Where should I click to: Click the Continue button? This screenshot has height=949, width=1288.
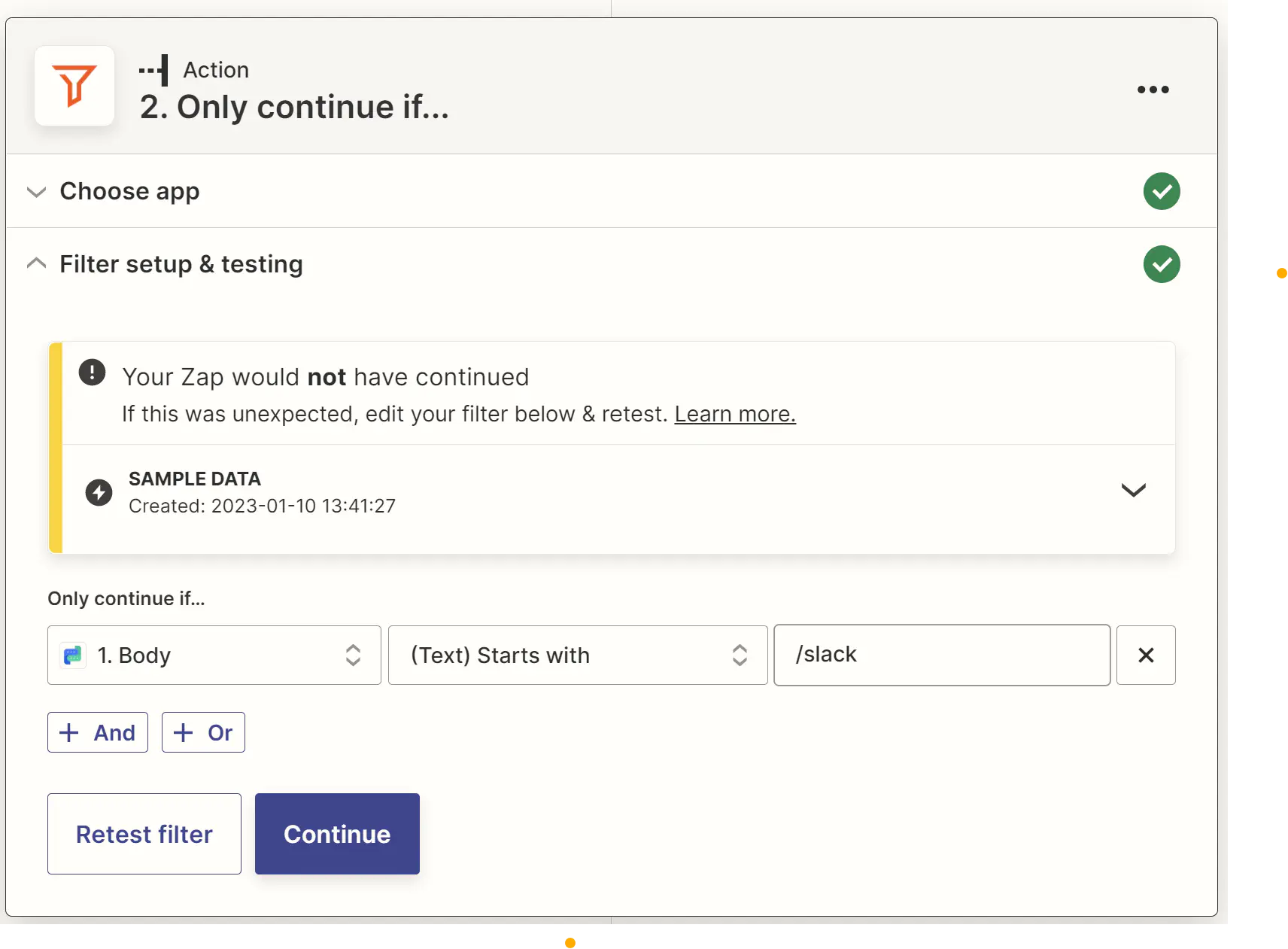[336, 833]
